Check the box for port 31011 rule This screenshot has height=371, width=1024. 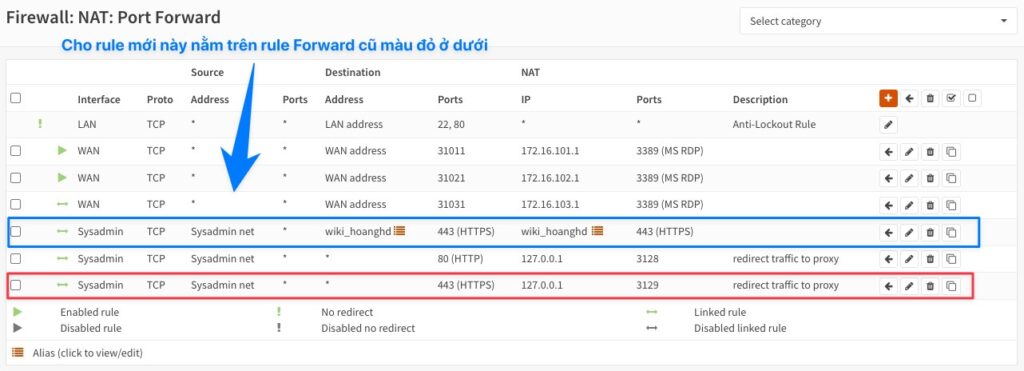pyautogui.click(x=16, y=151)
